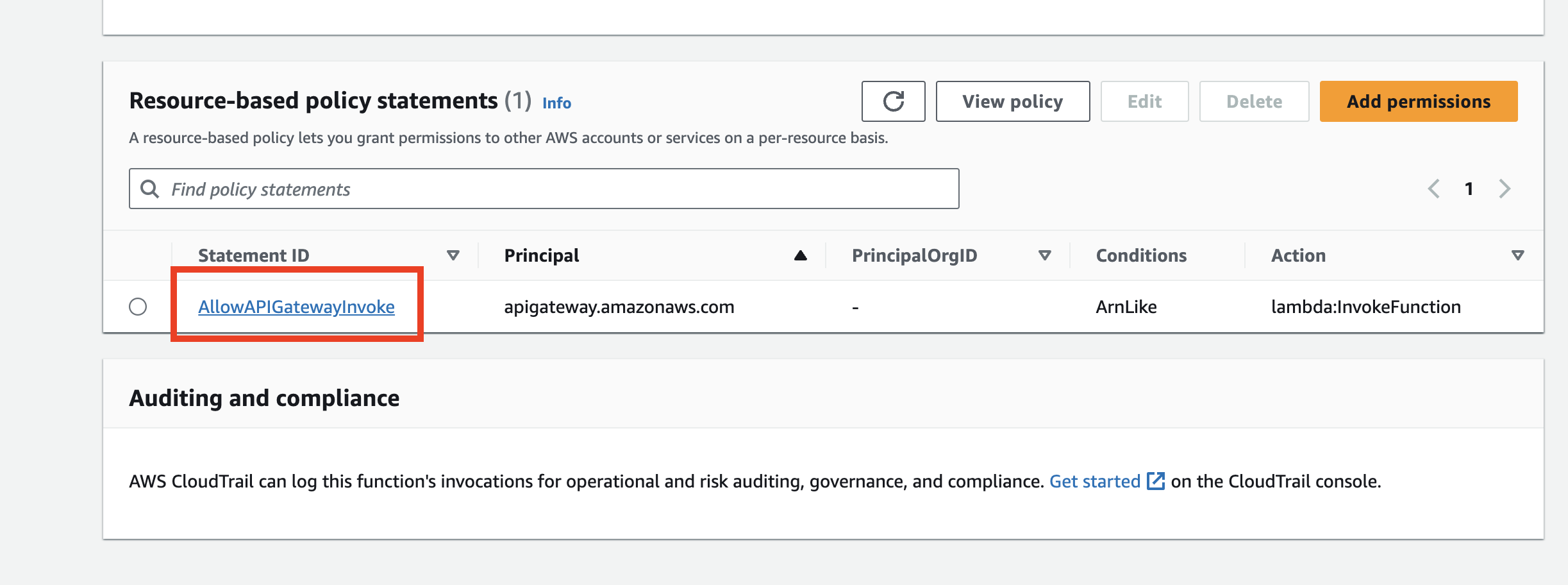Click inside the Find policy statements field

(x=449, y=189)
